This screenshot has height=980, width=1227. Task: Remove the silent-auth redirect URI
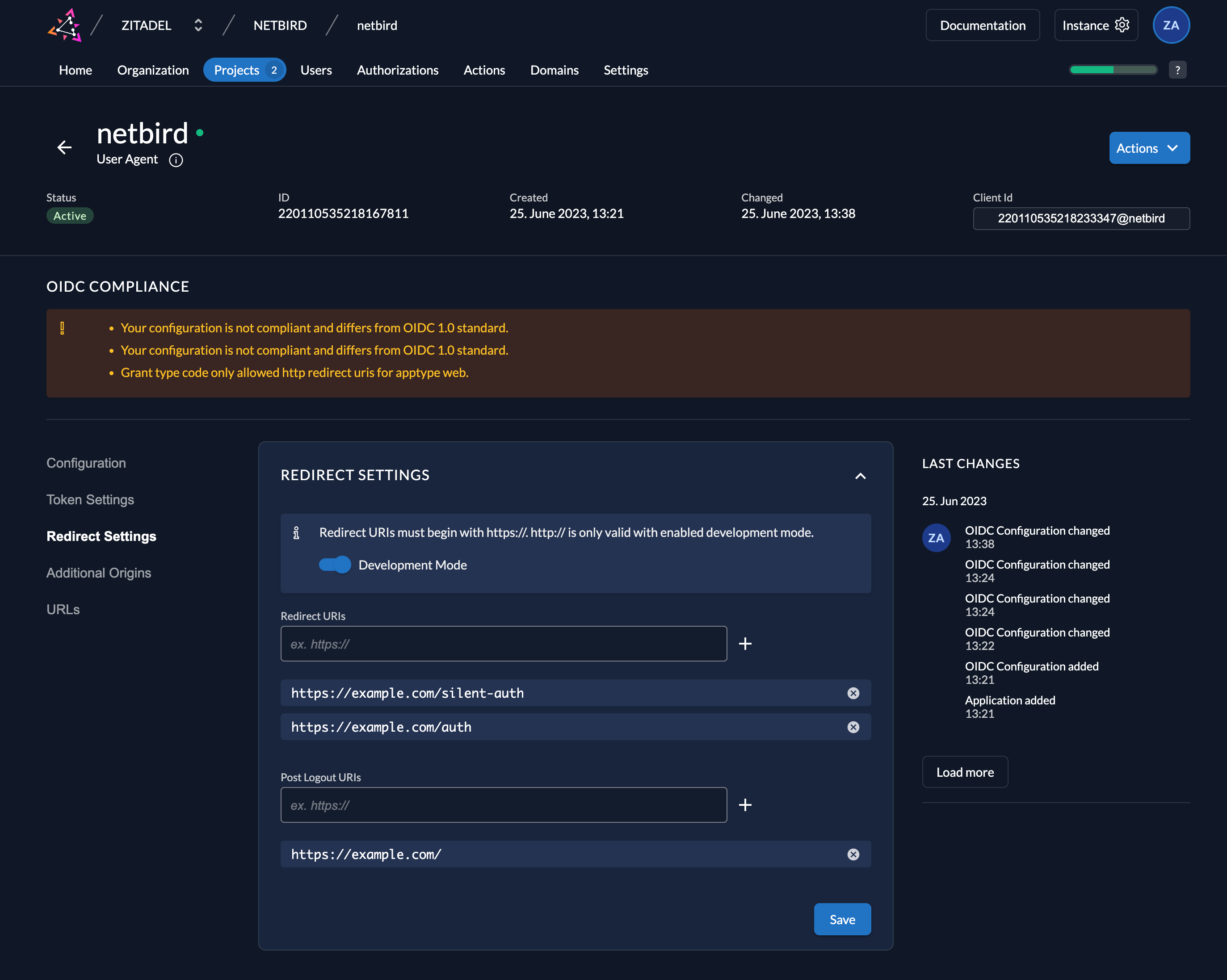pyautogui.click(x=853, y=693)
